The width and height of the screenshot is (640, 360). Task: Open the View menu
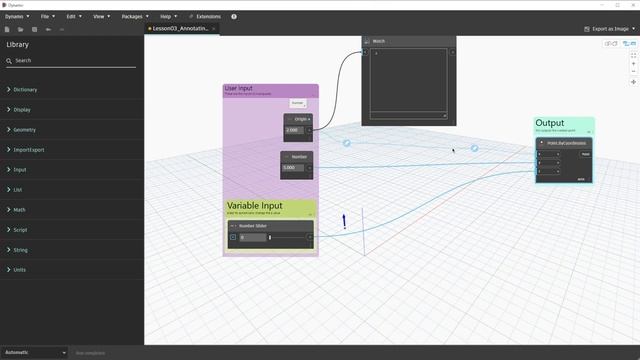pos(102,17)
